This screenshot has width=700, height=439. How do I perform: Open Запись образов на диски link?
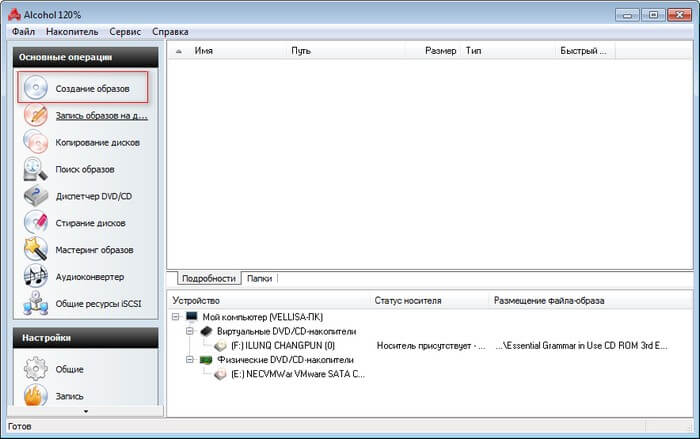[x=101, y=115]
